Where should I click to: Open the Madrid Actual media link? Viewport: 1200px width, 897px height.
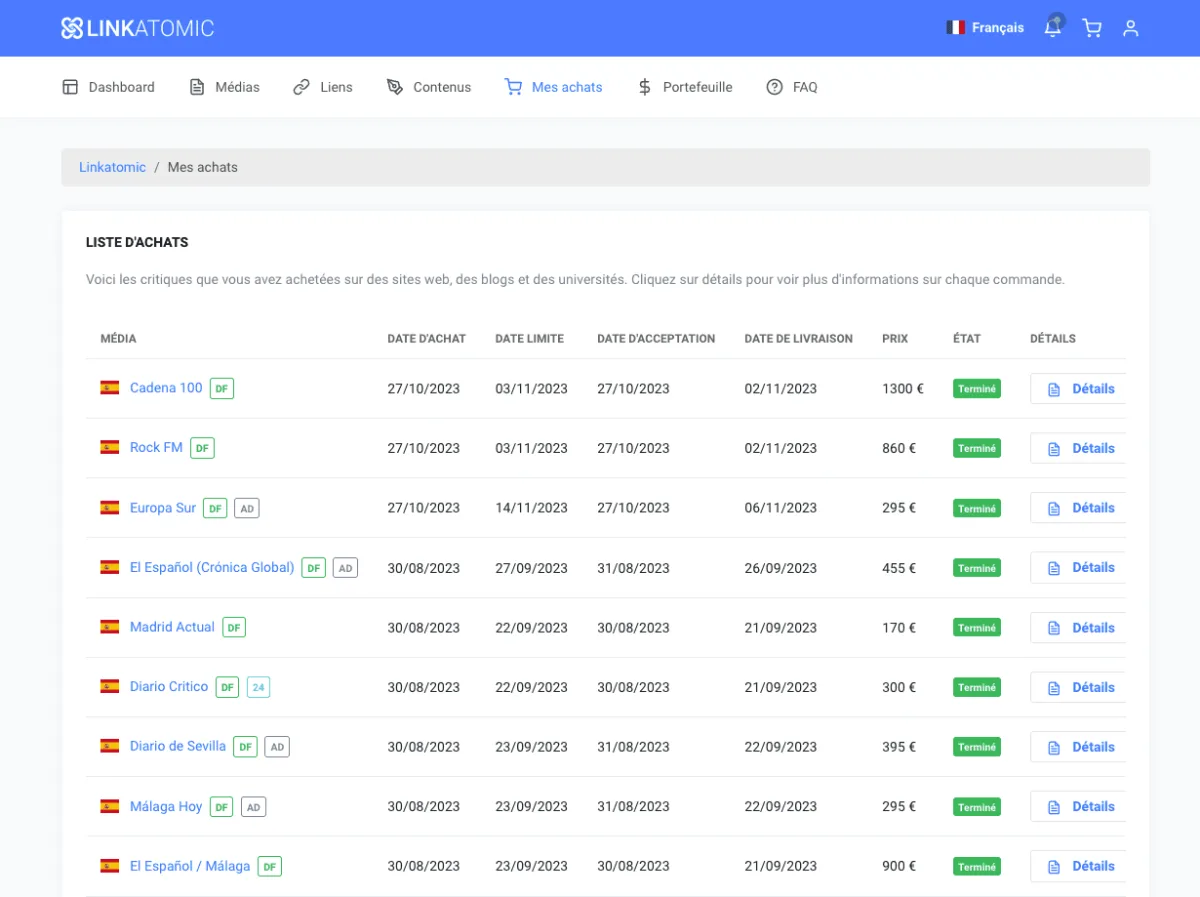[172, 627]
